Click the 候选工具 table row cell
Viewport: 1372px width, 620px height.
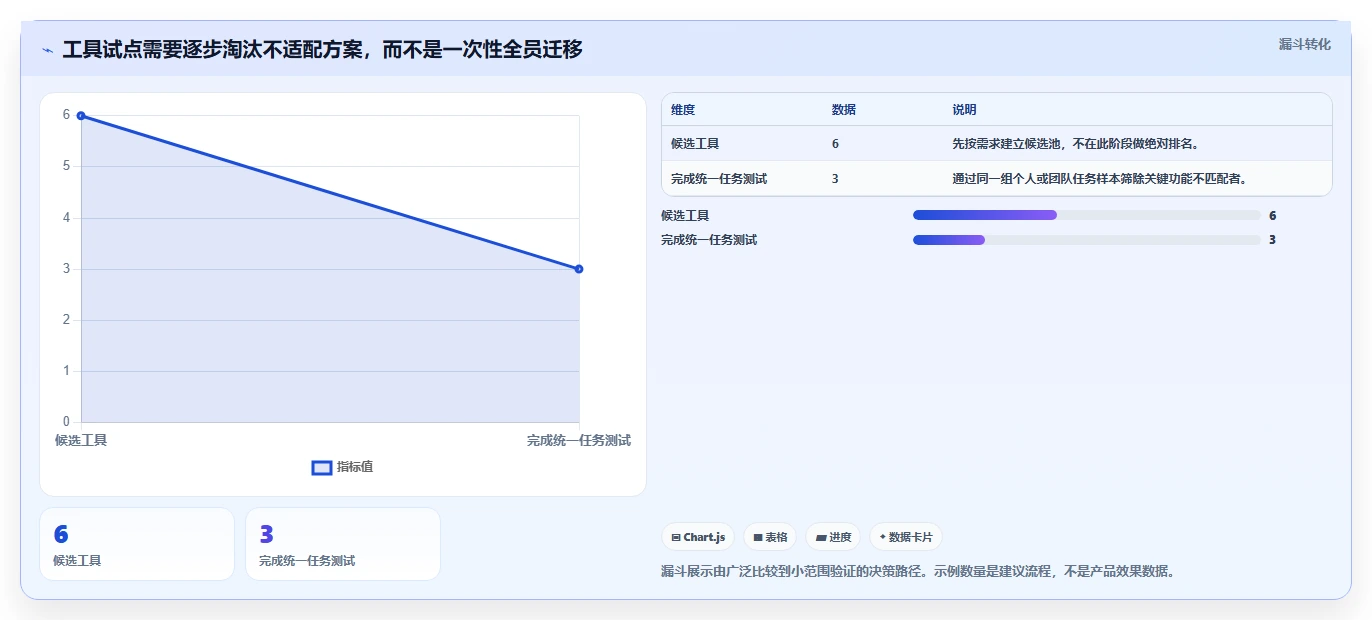[x=695, y=144]
